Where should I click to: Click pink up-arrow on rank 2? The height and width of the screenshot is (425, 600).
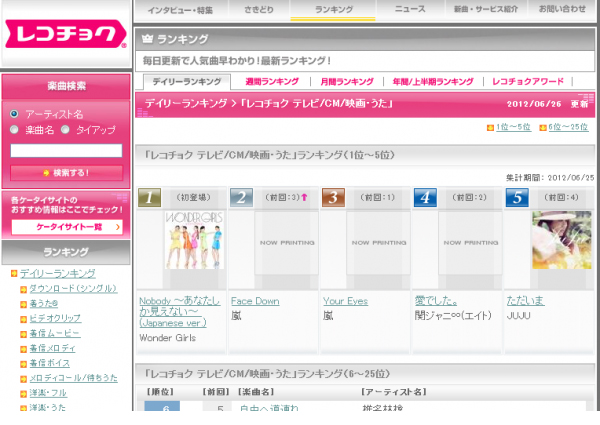[304, 197]
